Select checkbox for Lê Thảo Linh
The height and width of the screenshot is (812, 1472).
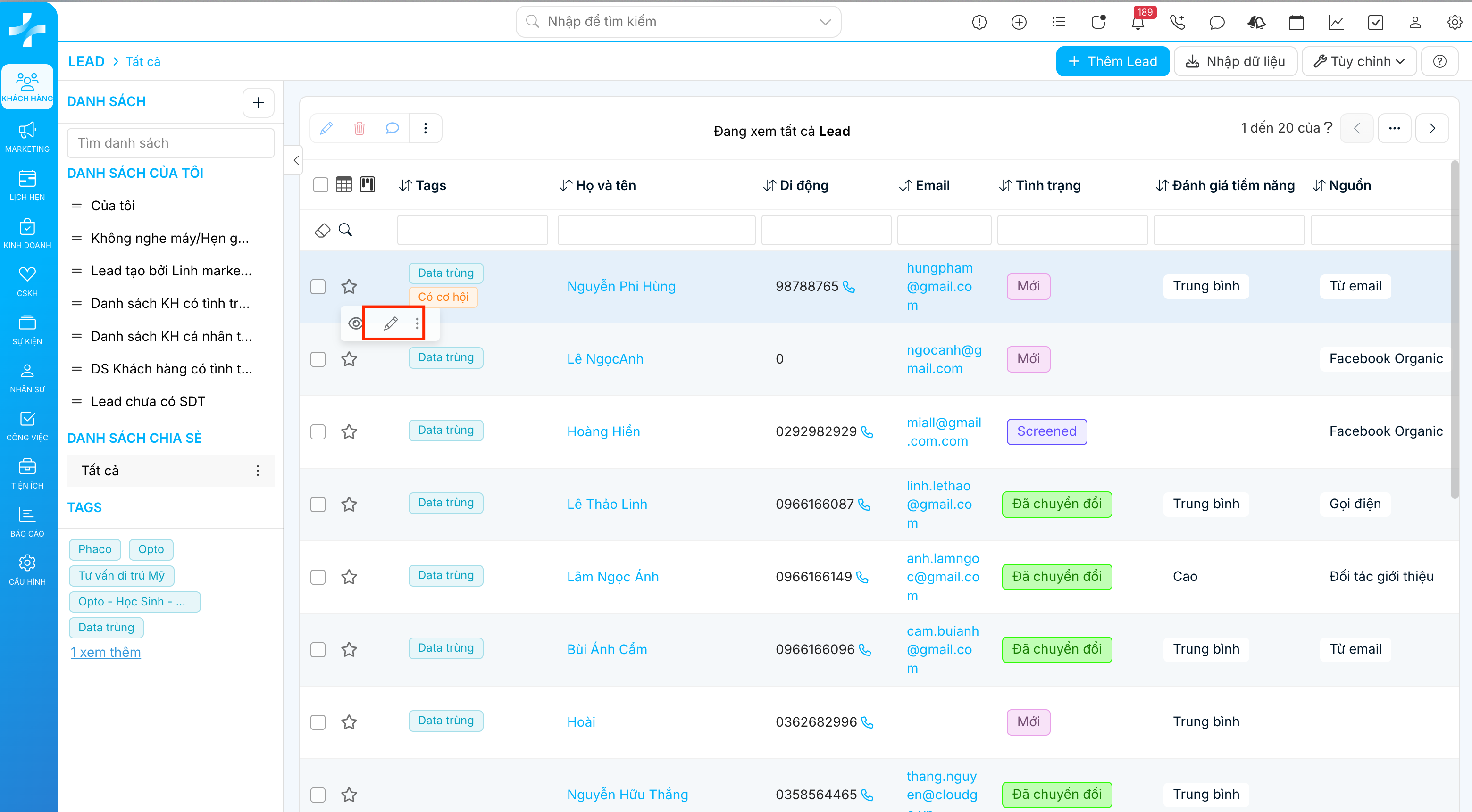(318, 504)
